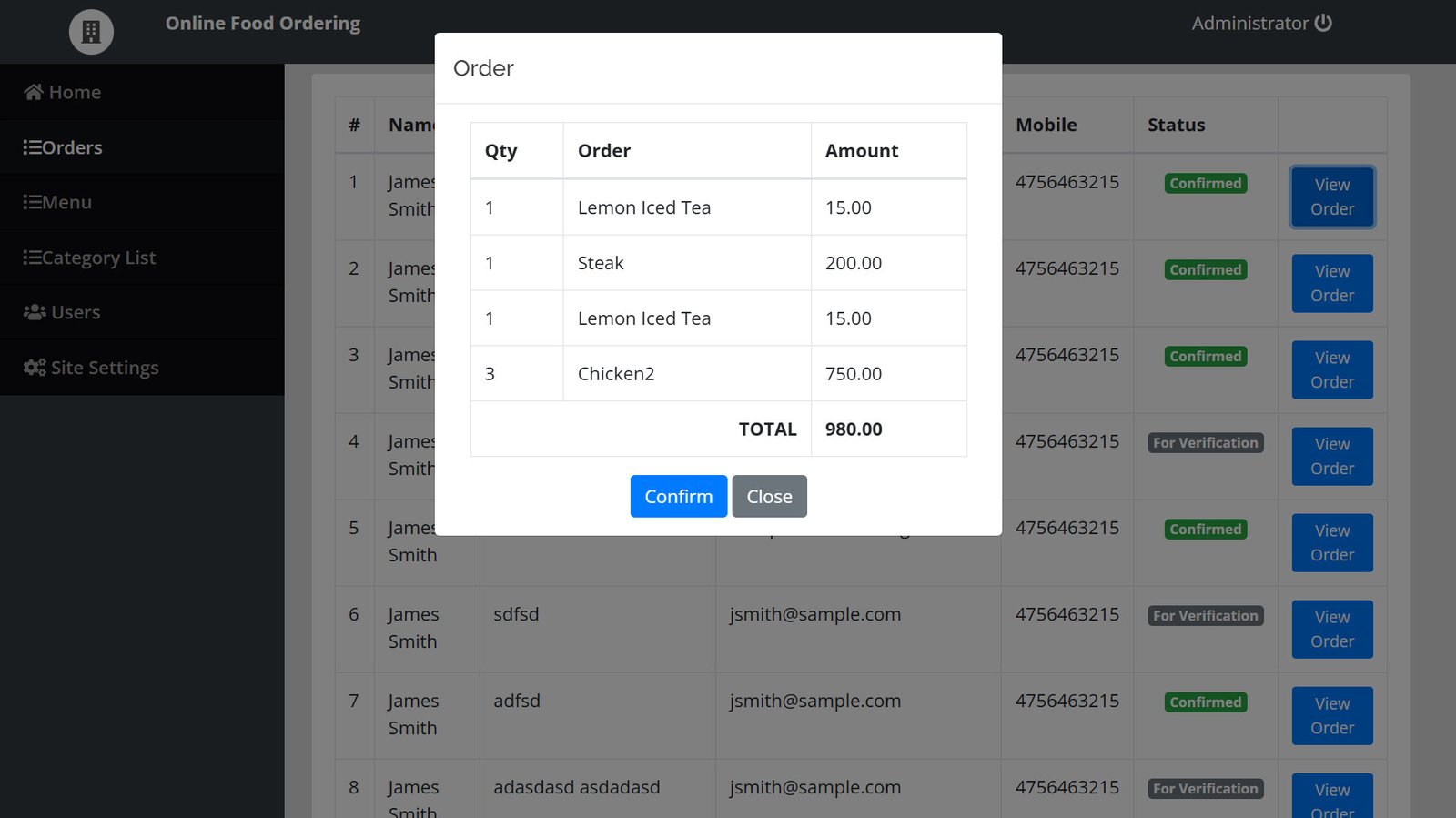Go to Category List in sidebar
1456x818 pixels.
click(98, 258)
